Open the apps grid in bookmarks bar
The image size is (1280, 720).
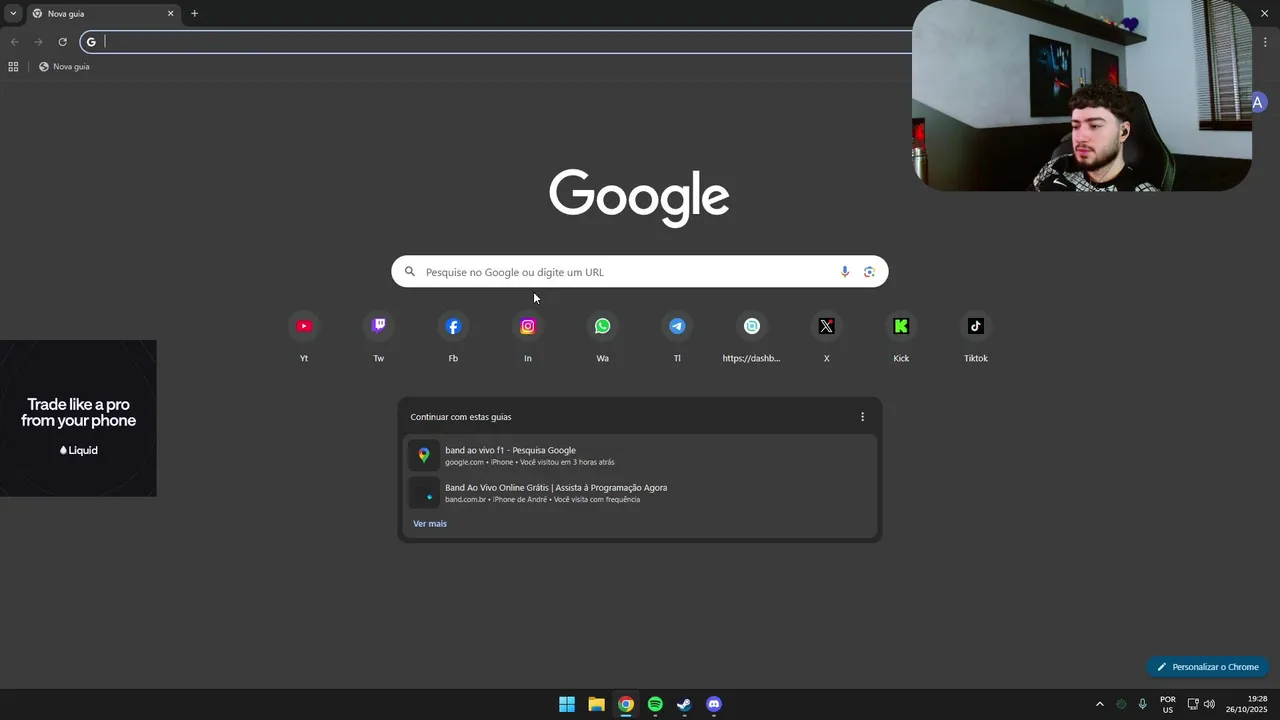click(13, 67)
